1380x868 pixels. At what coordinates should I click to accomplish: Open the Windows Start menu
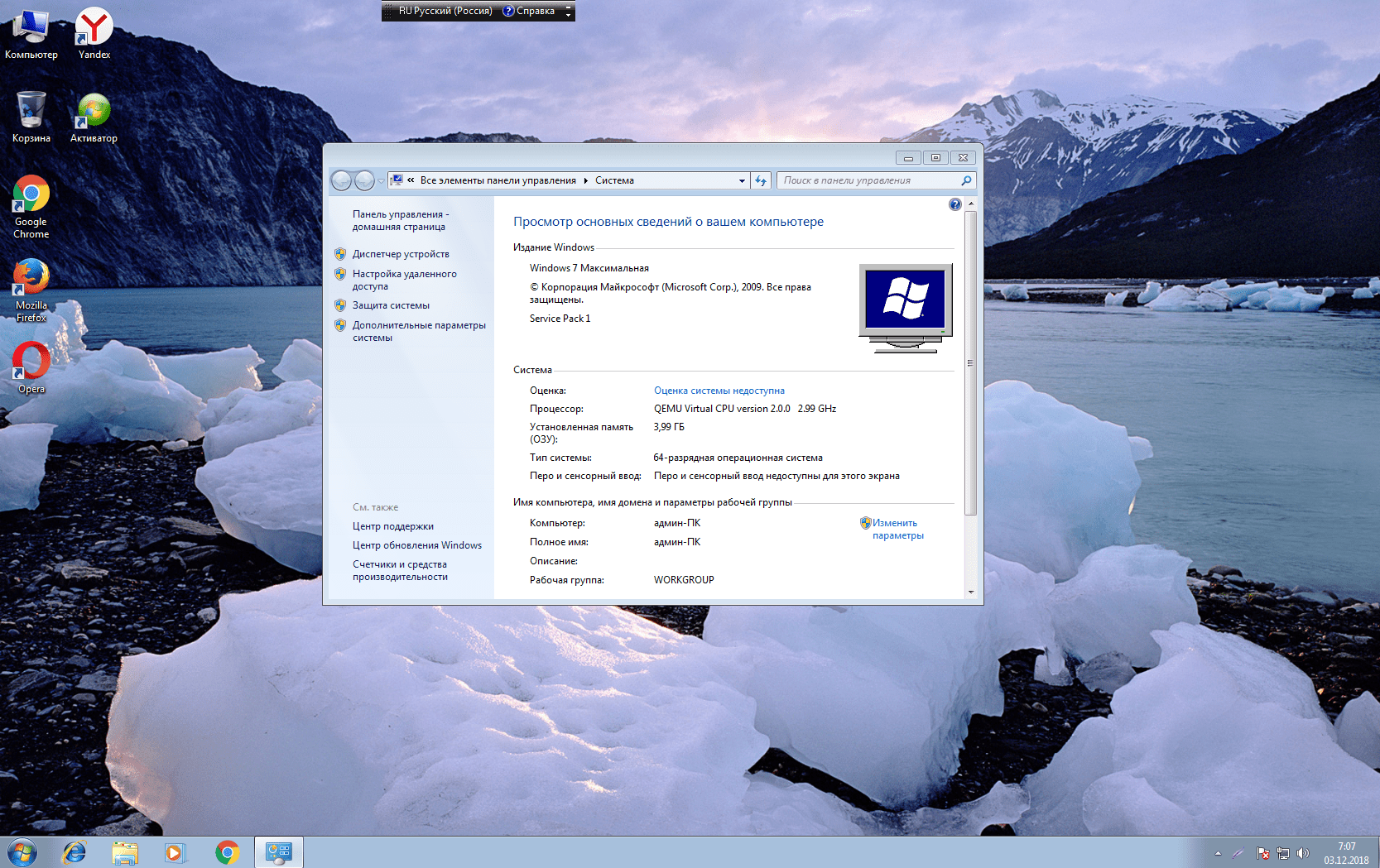pos(22,852)
